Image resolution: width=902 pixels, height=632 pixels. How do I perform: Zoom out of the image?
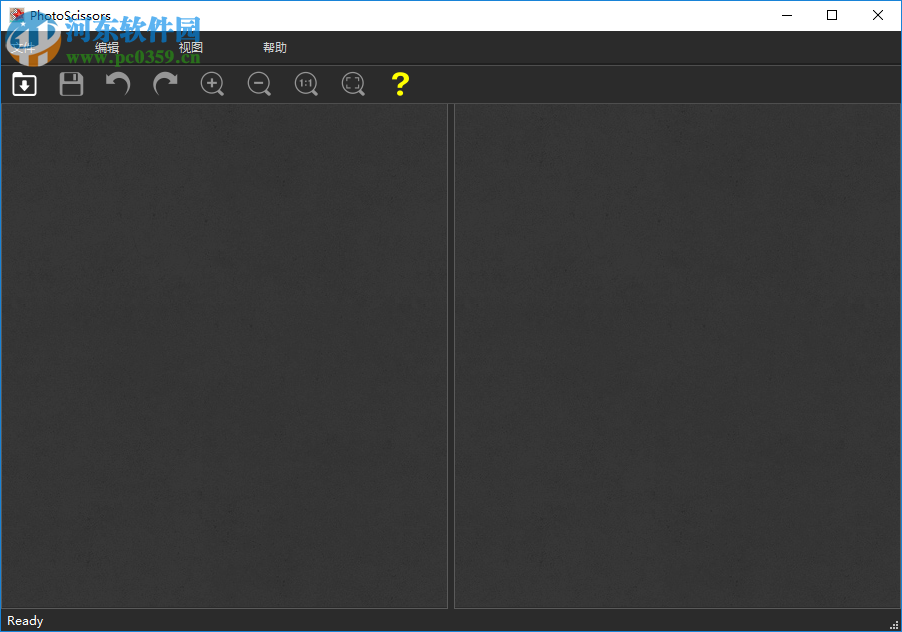(x=259, y=84)
